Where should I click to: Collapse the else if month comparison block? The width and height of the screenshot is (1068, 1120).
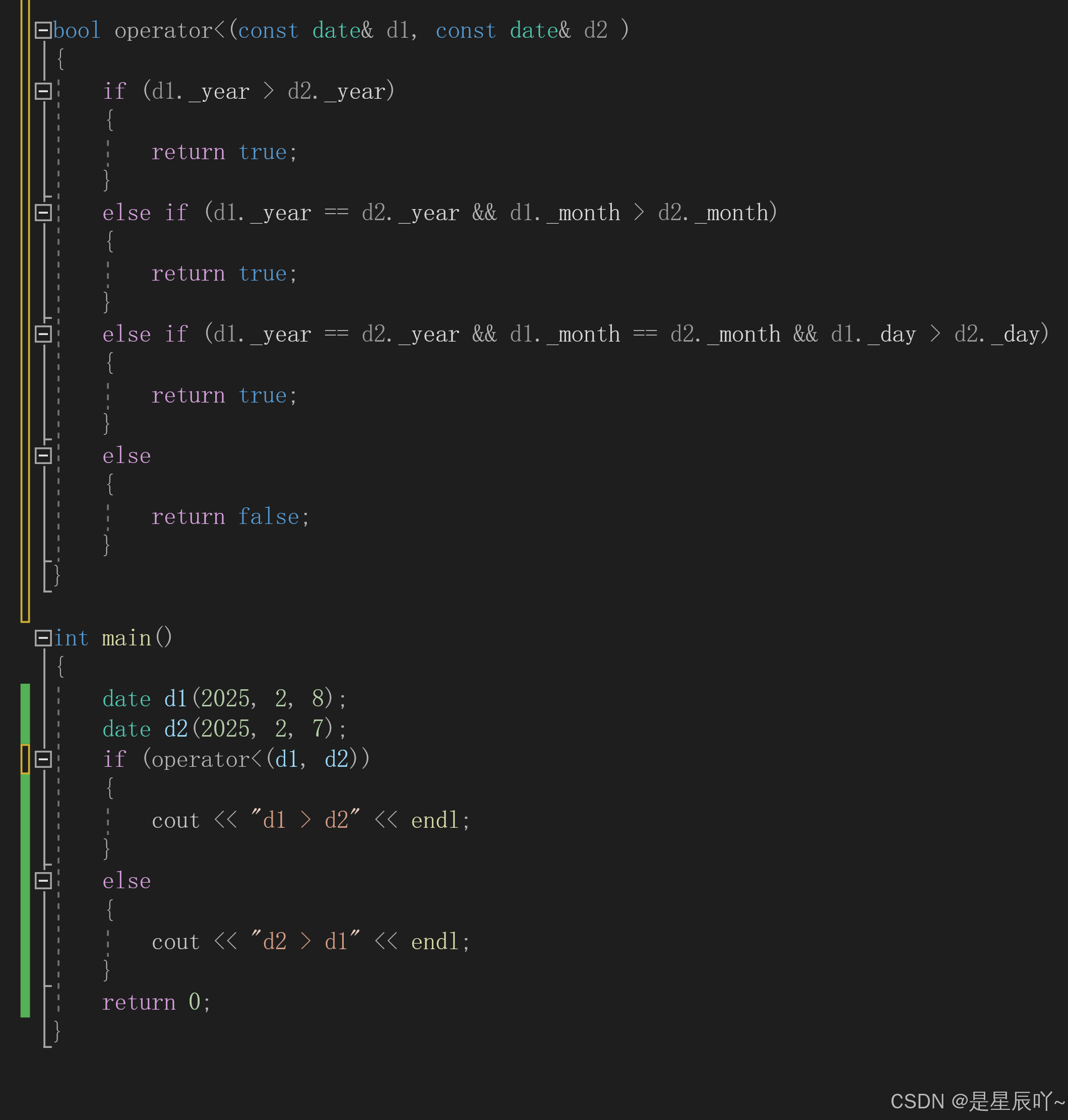43,213
